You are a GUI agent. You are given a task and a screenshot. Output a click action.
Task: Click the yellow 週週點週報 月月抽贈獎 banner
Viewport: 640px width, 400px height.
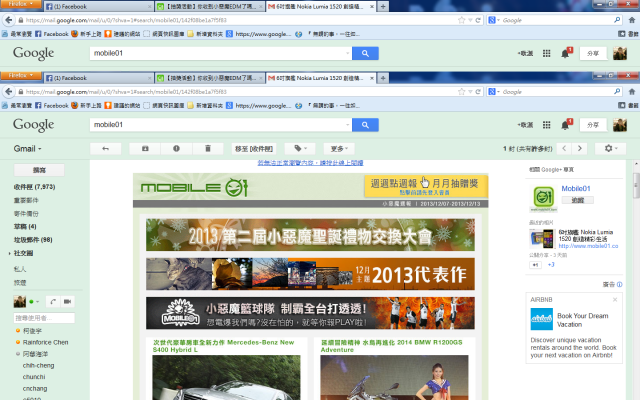click(x=426, y=186)
